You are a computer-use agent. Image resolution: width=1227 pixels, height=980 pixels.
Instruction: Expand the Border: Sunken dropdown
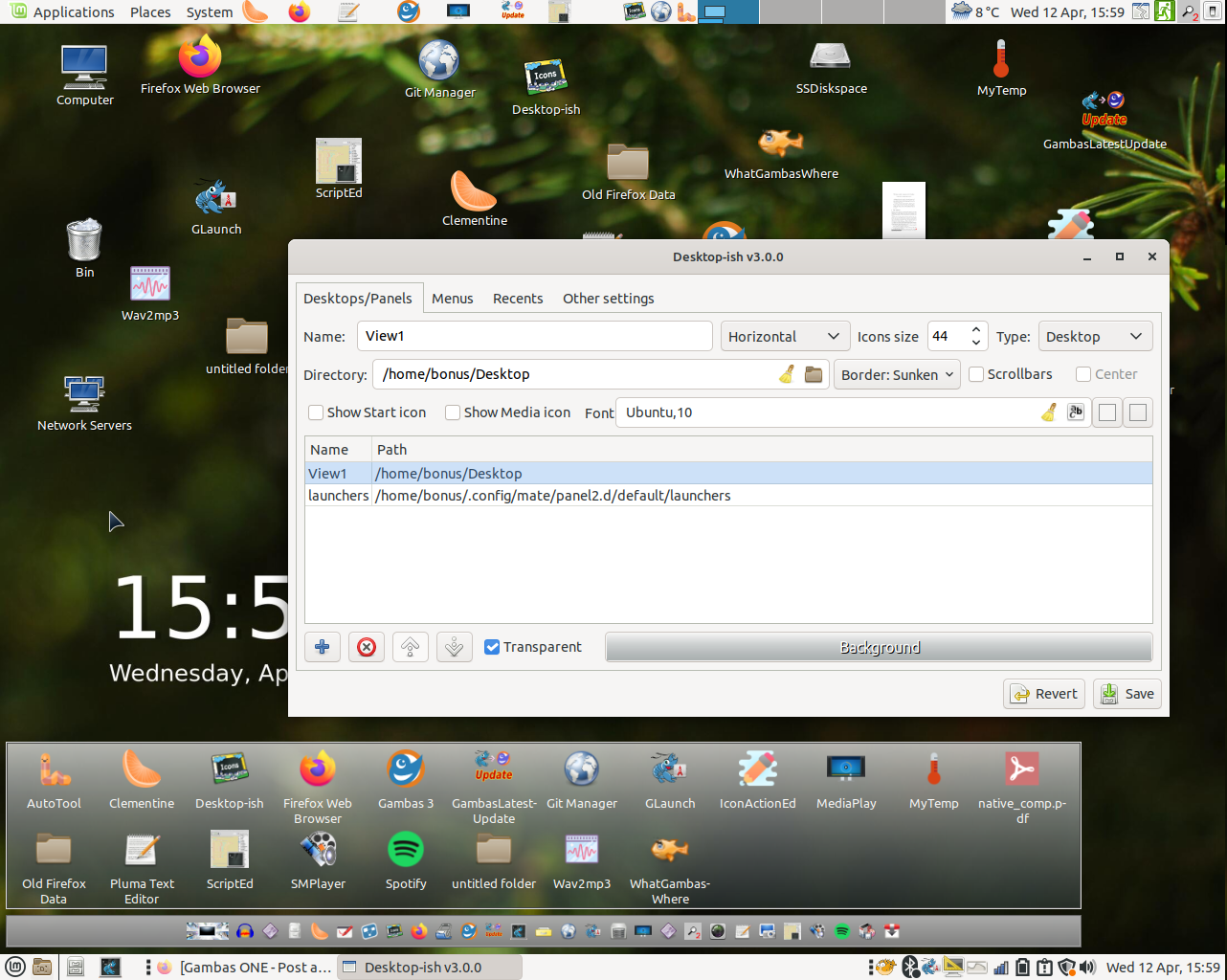897,375
